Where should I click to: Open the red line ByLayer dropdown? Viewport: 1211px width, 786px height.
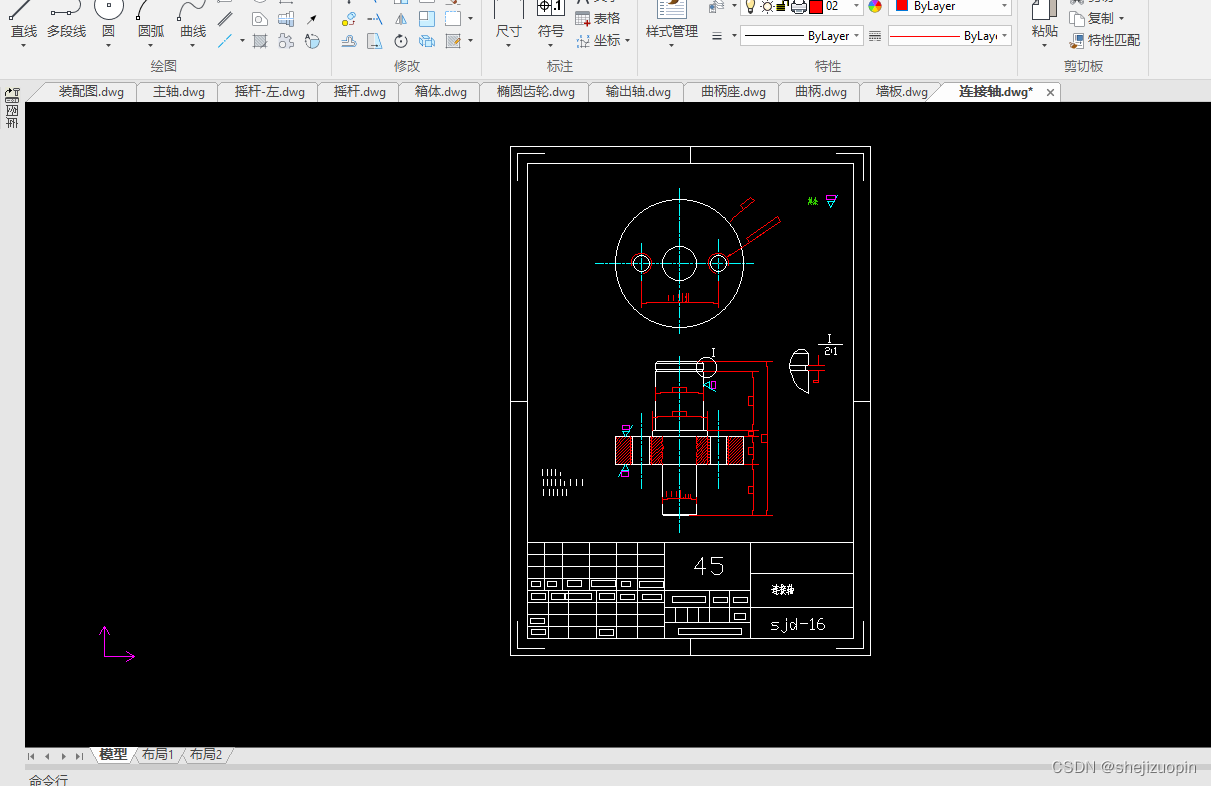point(1004,36)
